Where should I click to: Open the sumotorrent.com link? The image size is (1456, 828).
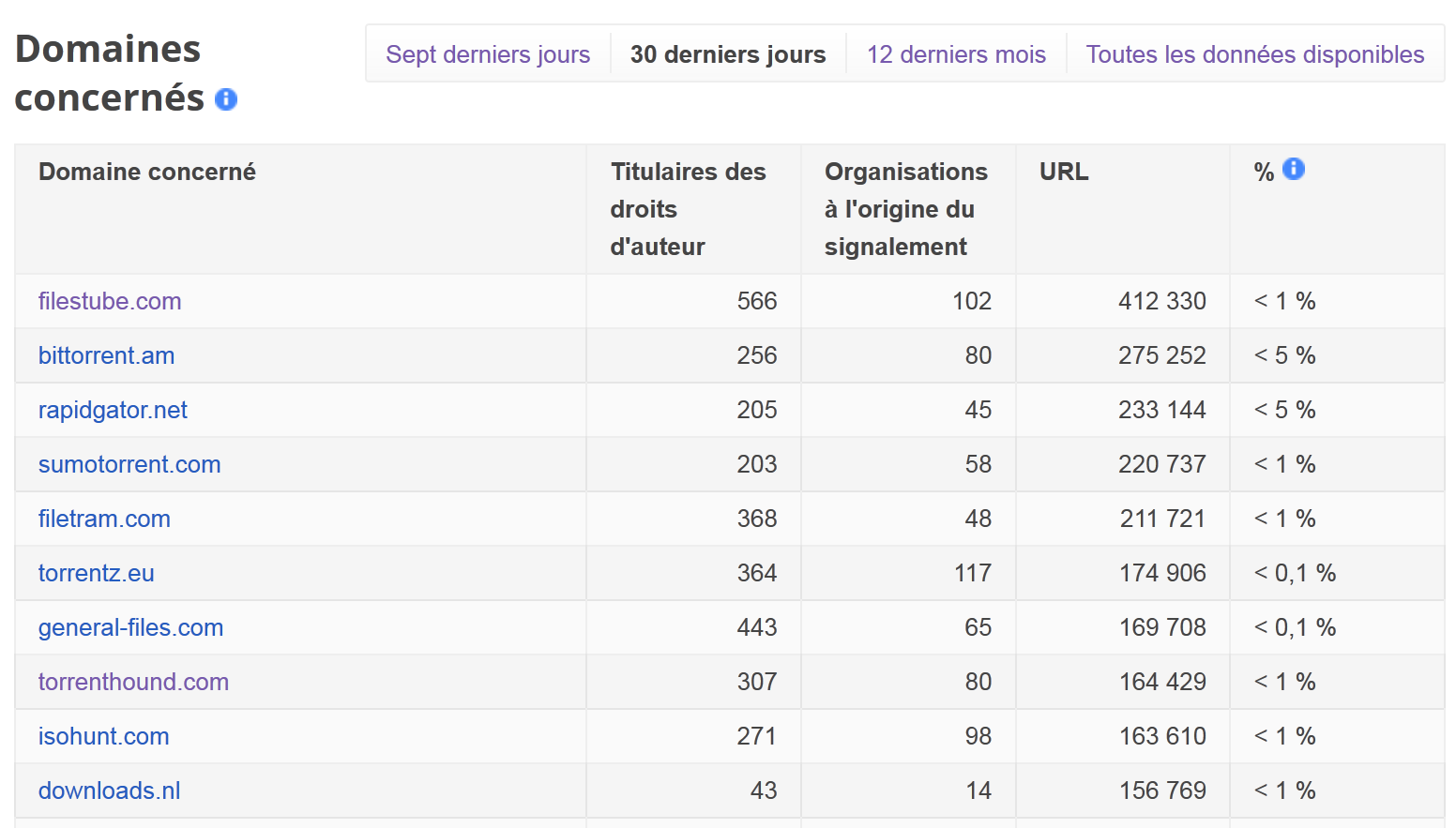point(129,464)
